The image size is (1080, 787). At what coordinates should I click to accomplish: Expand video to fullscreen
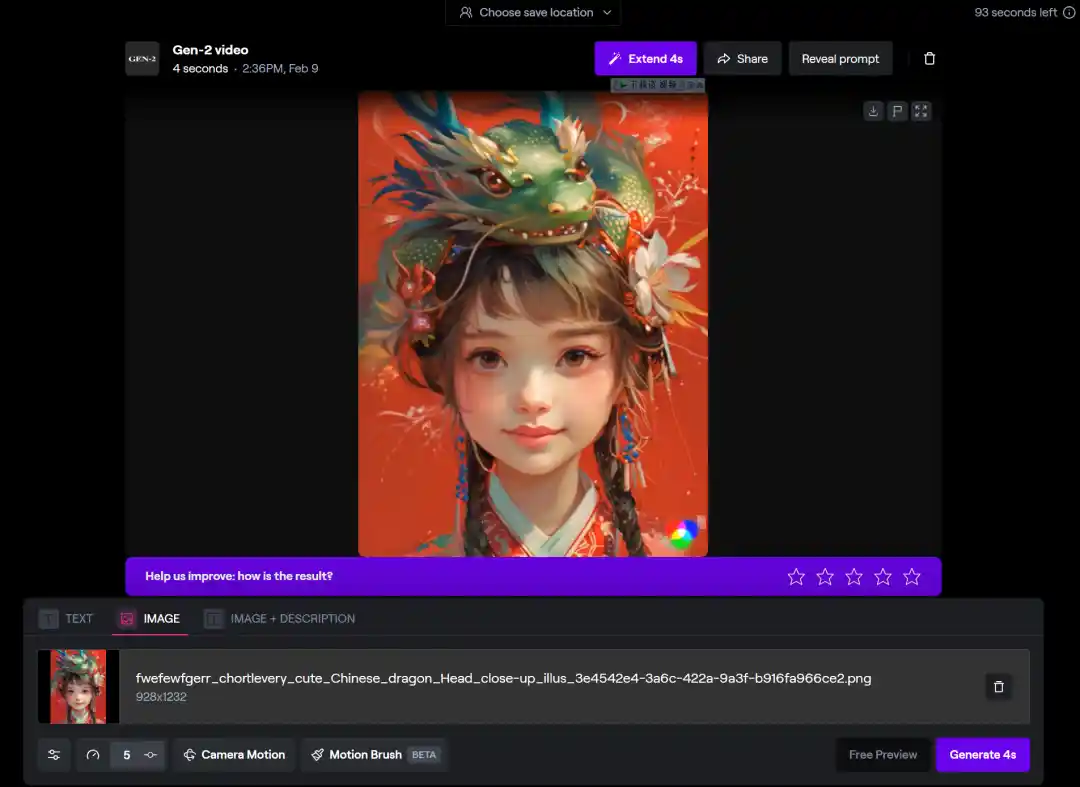pyautogui.click(x=921, y=111)
